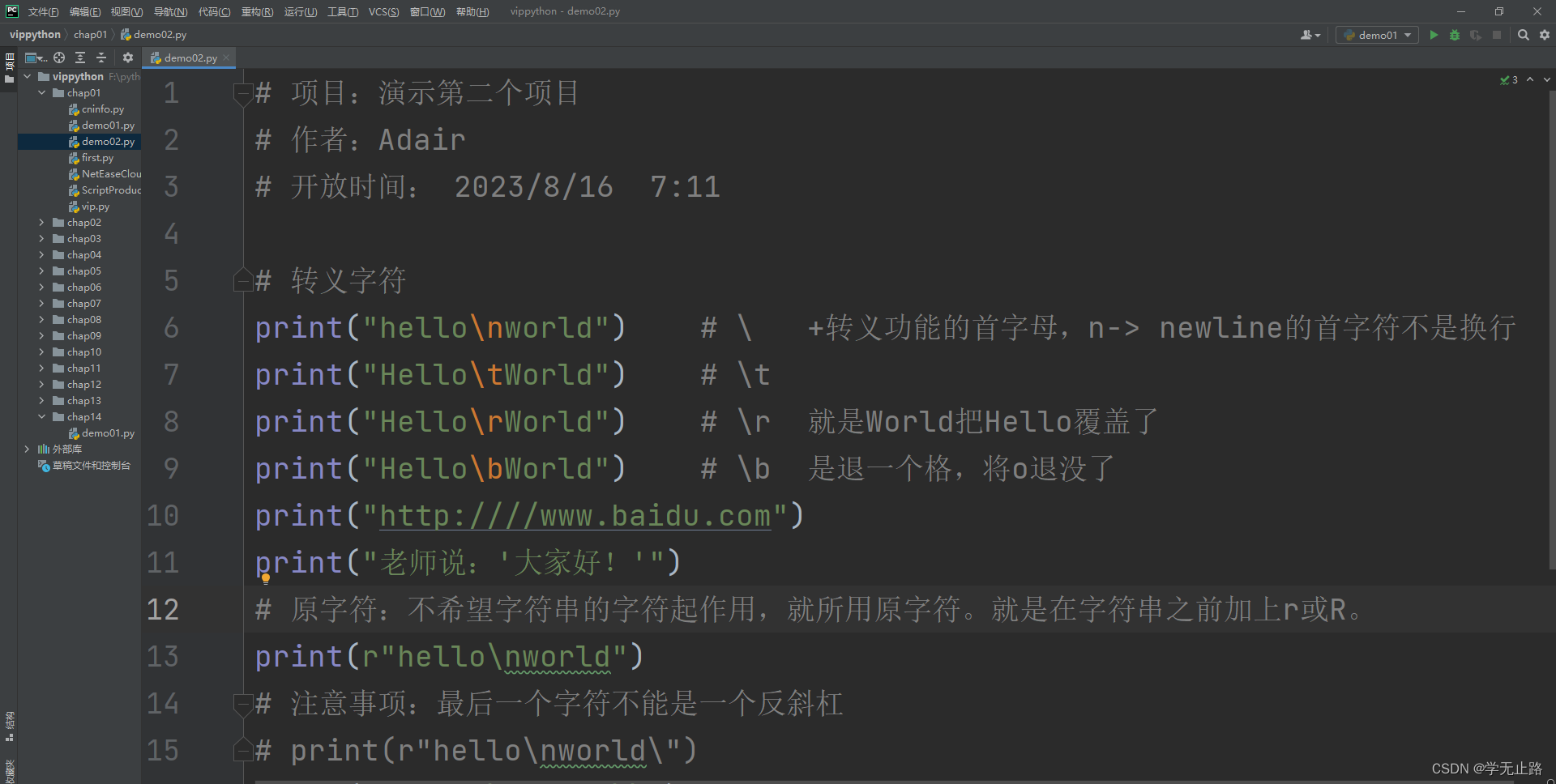The image size is (1556, 784).
Task: Fold the comment block at line 5
Action: pyautogui.click(x=242, y=280)
